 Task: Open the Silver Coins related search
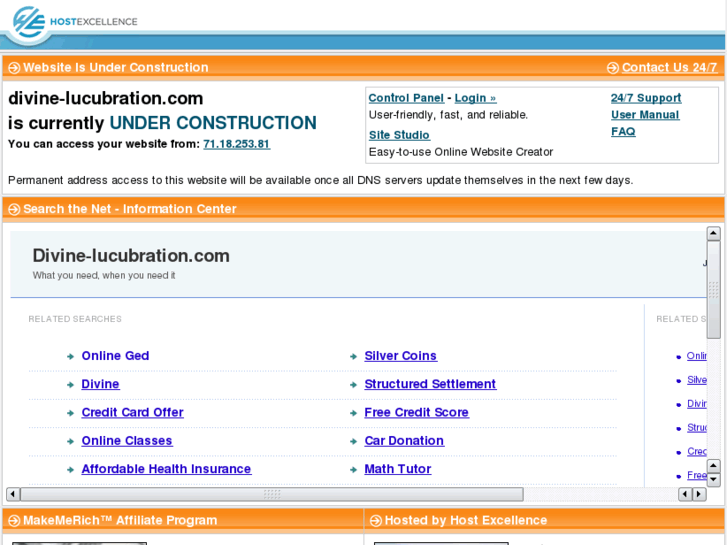pos(401,356)
